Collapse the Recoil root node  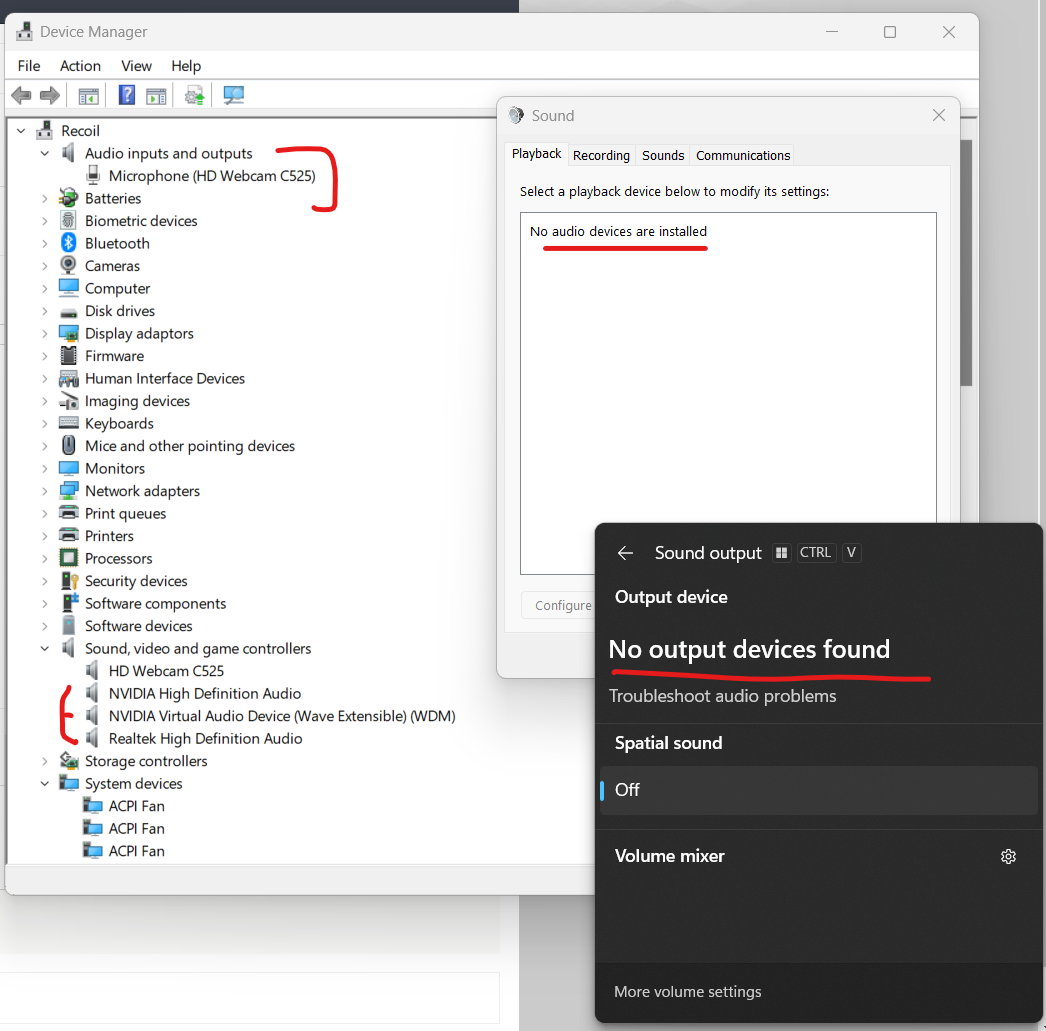(x=21, y=131)
